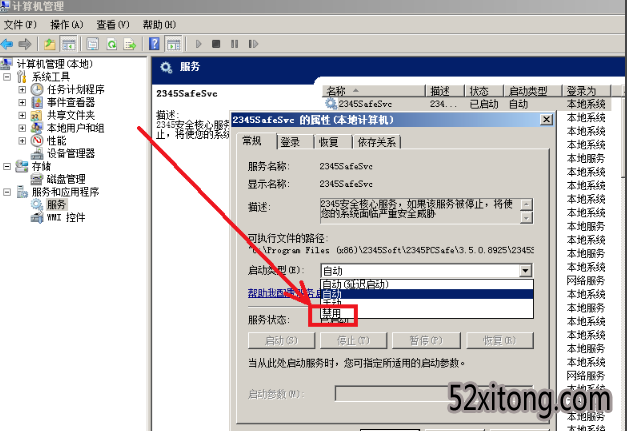Expand the 共享文件夹 node
627x431 pixels.
pos(22,115)
